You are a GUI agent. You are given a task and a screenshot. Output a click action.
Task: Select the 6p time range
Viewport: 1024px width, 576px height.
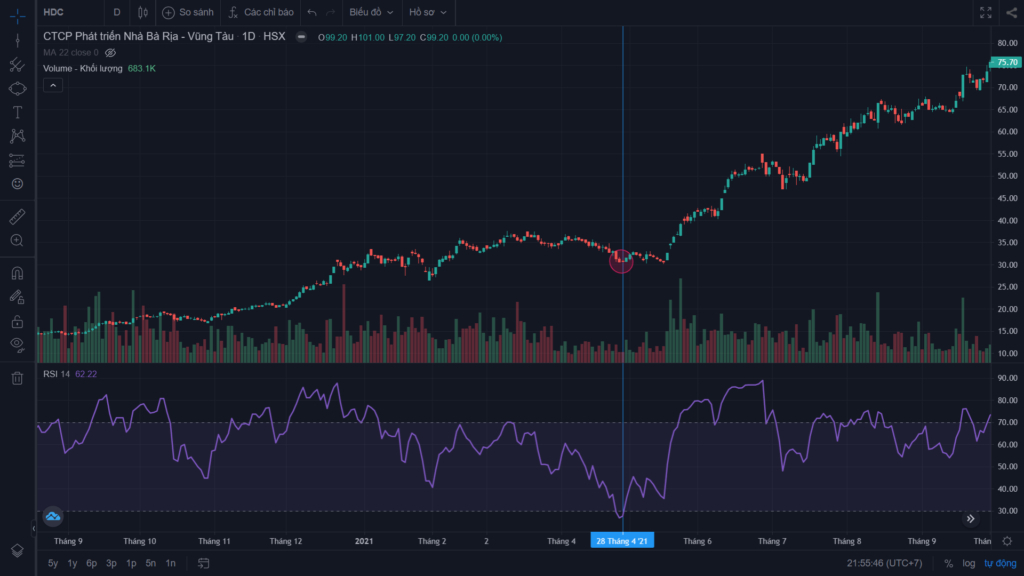[x=91, y=563]
